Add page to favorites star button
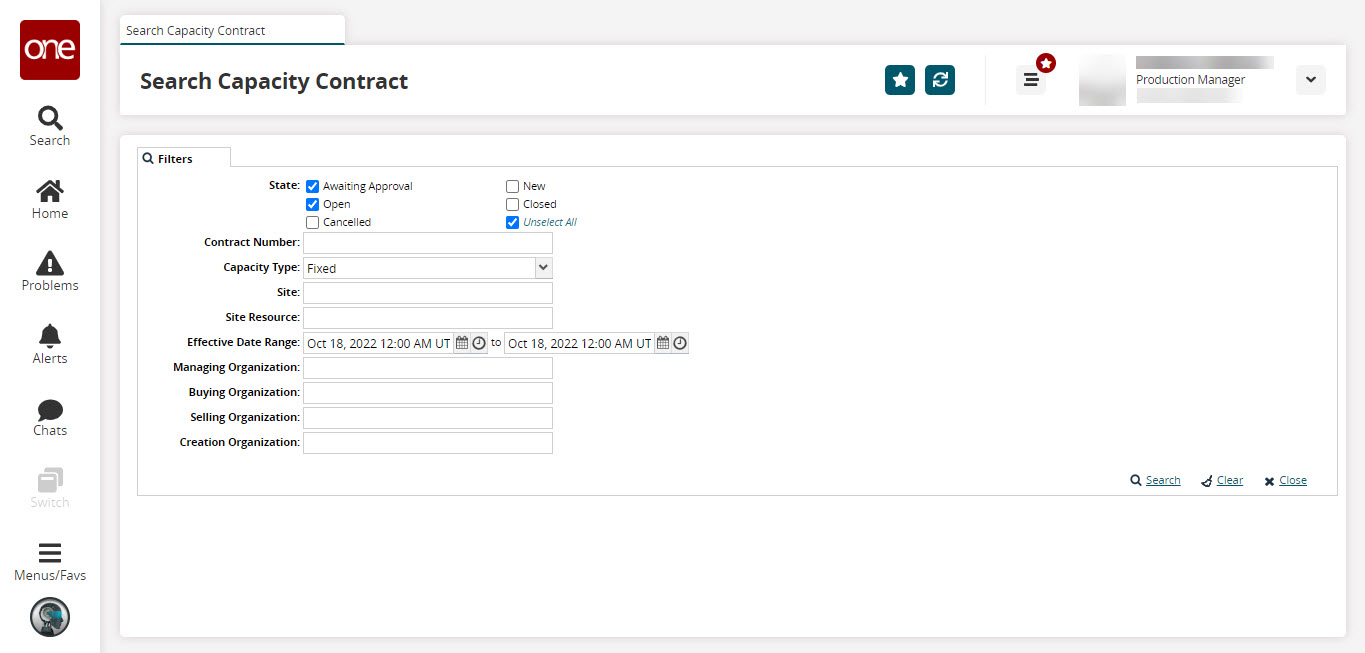 [900, 80]
